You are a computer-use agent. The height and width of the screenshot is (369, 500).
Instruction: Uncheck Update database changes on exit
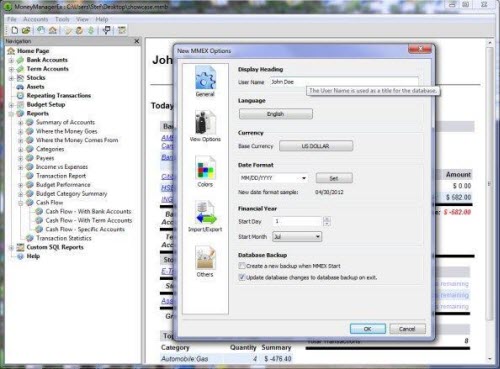click(x=242, y=277)
